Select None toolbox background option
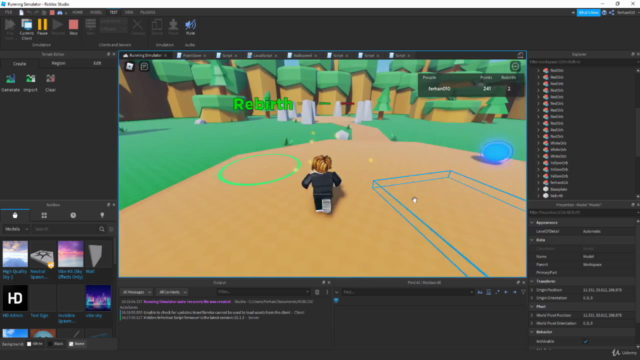Screen dimensions: 640x360 click(77, 344)
